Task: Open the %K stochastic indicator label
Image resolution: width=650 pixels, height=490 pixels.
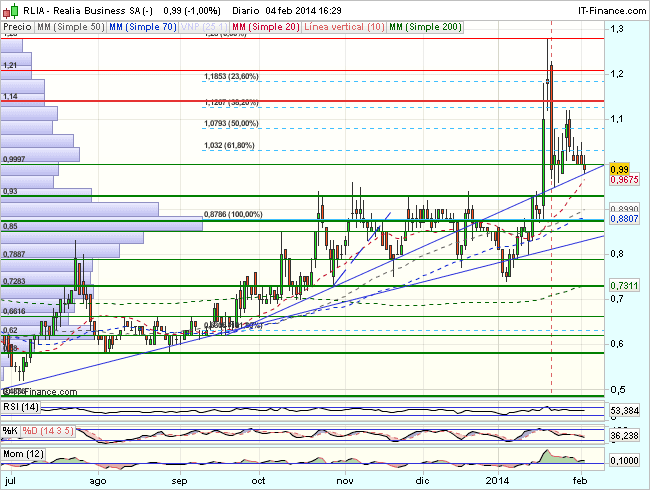Action: pos(10,431)
